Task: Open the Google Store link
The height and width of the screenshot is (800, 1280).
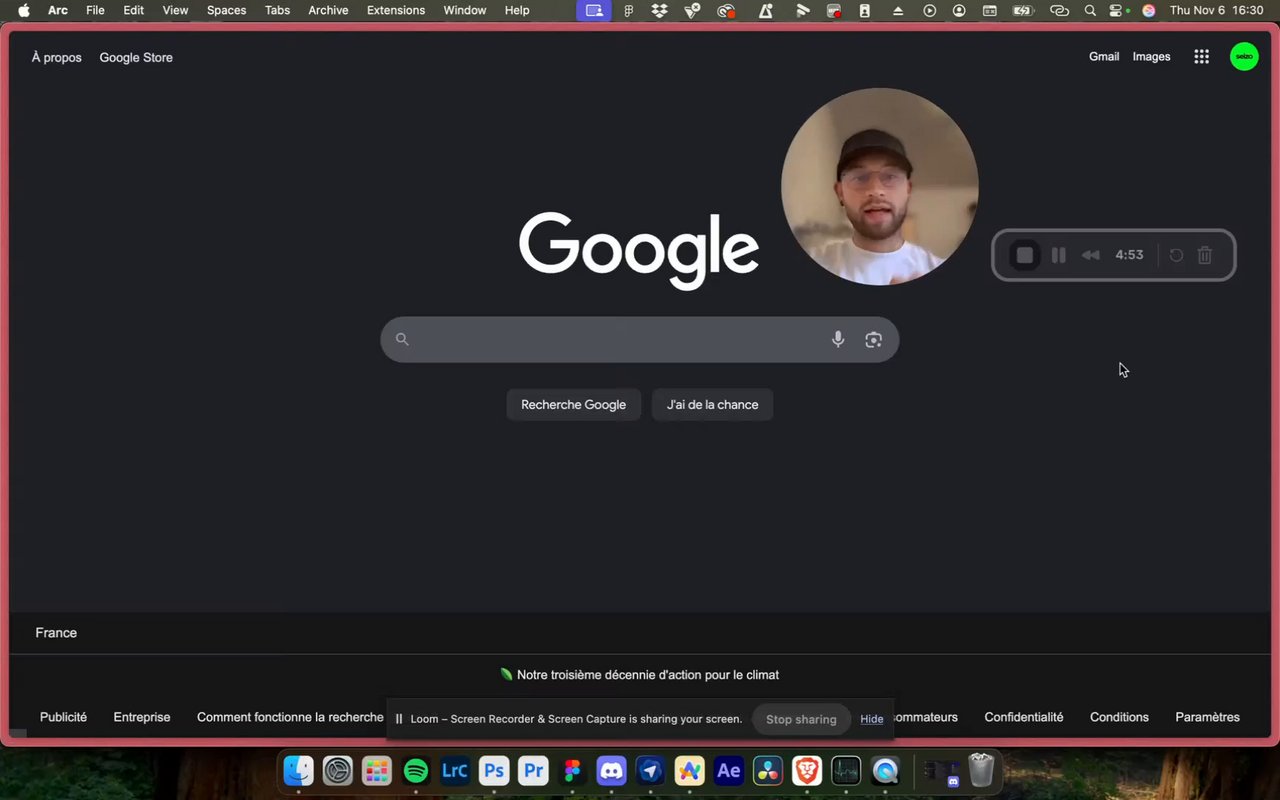Action: point(136,57)
